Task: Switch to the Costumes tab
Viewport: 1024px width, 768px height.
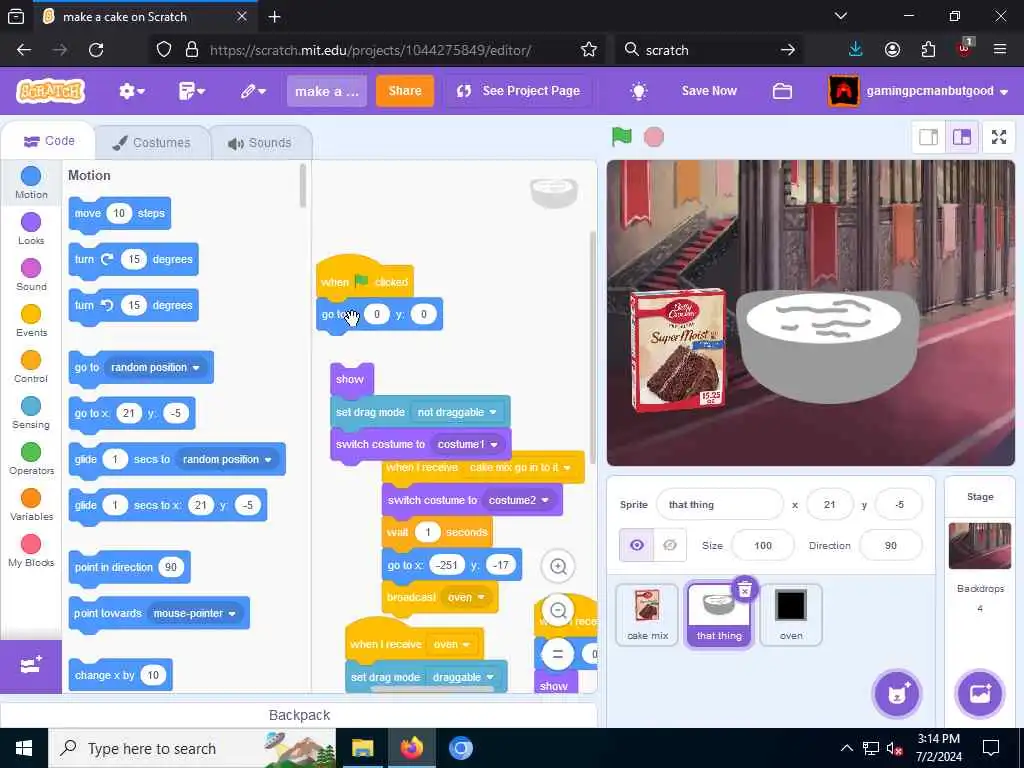Action: click(152, 142)
